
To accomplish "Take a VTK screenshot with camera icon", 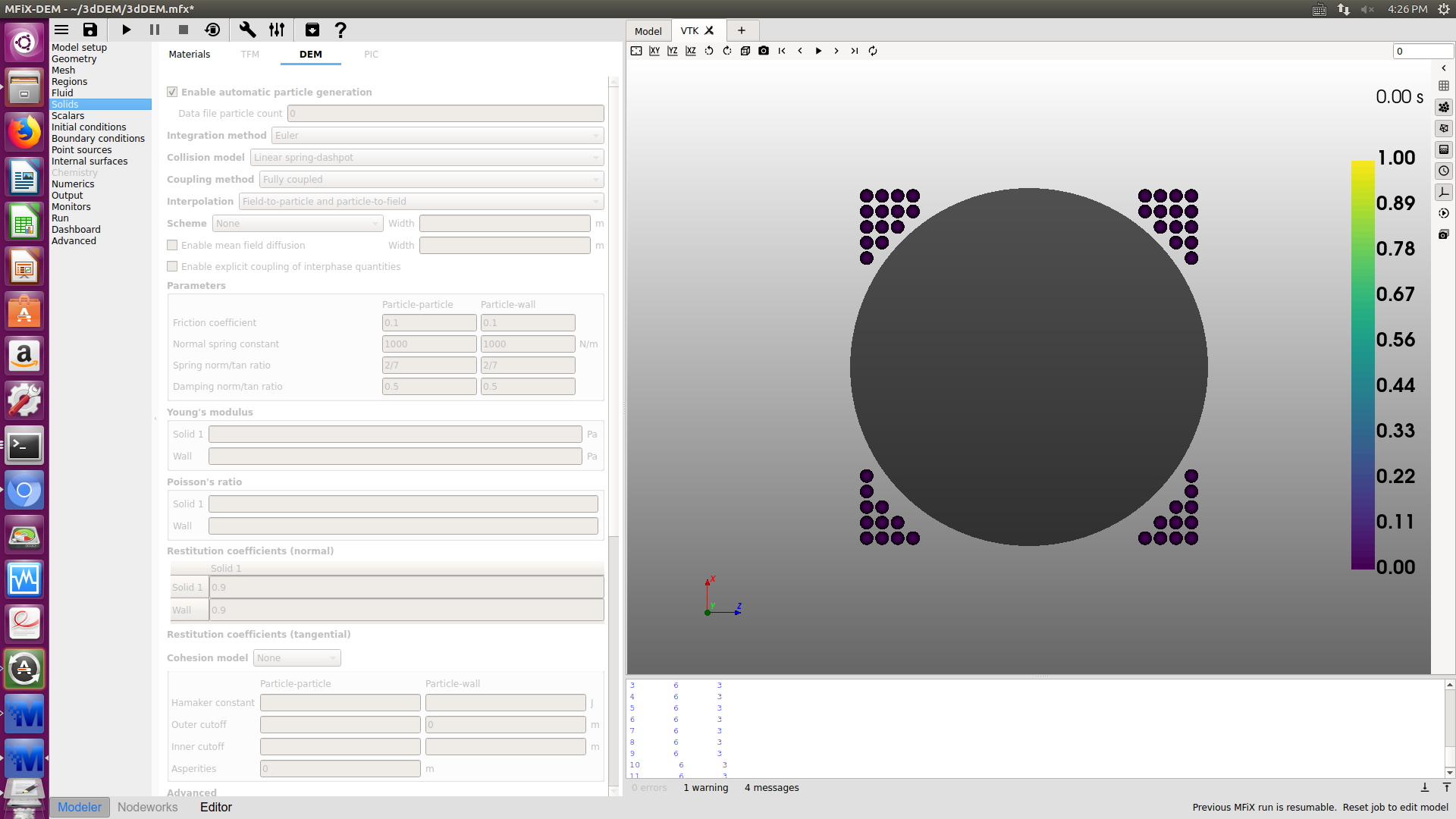I will coord(764,51).
